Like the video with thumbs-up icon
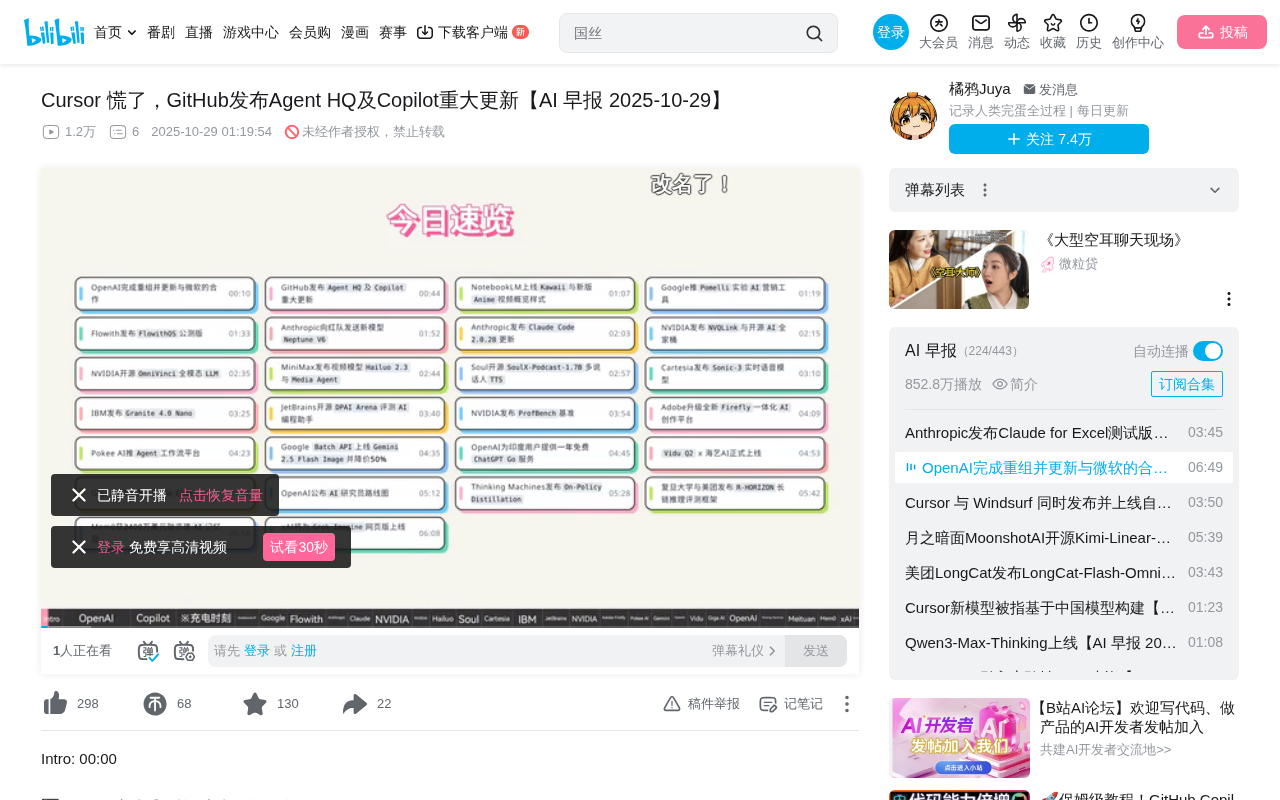 click(x=56, y=704)
